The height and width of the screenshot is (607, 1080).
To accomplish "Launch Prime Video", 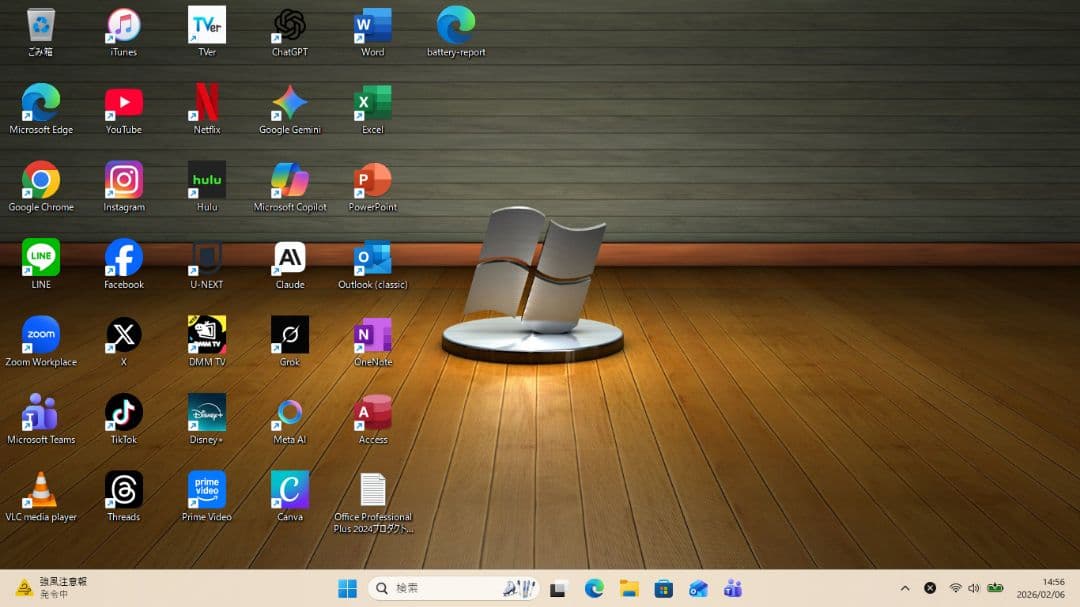I will tap(206, 489).
